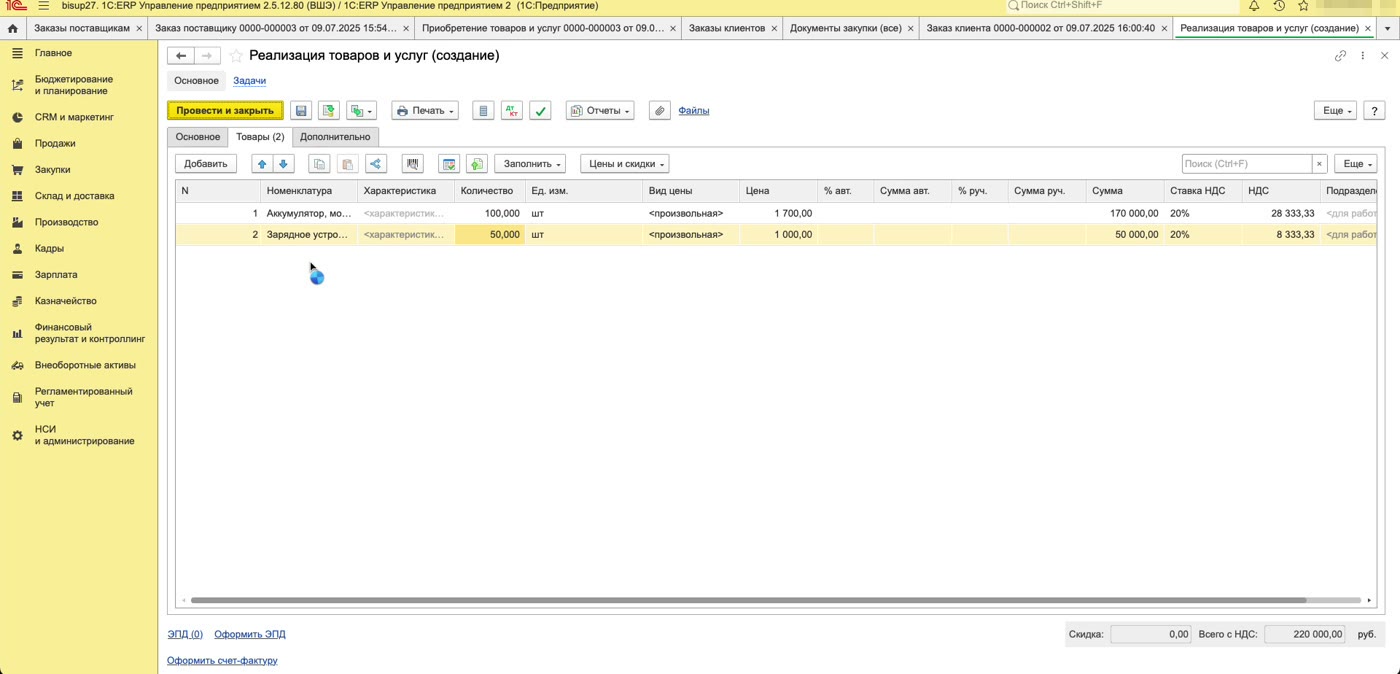Open the Продажи section in sidebar
This screenshot has width=1400, height=674.
click(55, 143)
